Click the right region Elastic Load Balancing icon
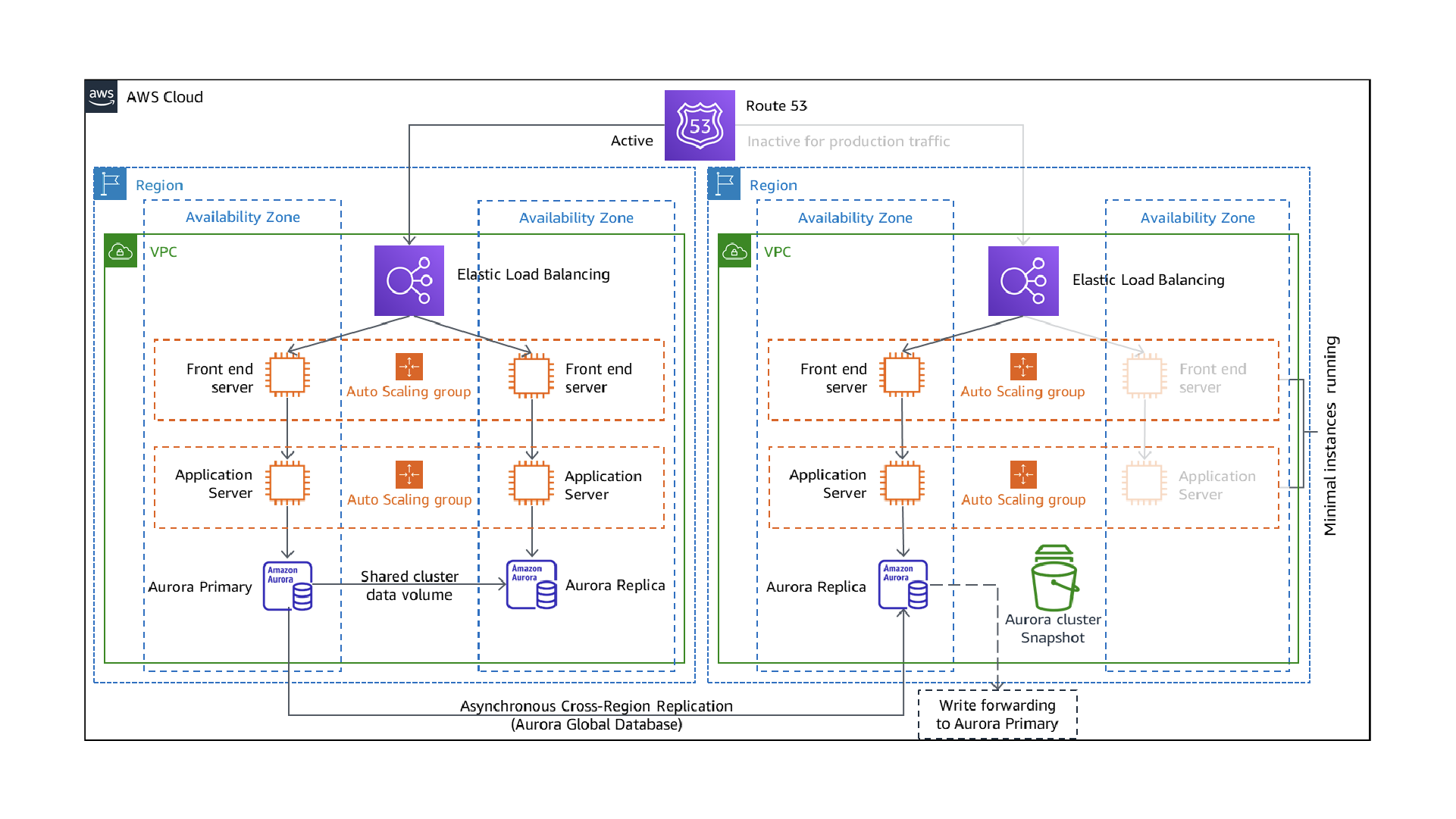This screenshot has width=1456, height=819. pos(1024,280)
